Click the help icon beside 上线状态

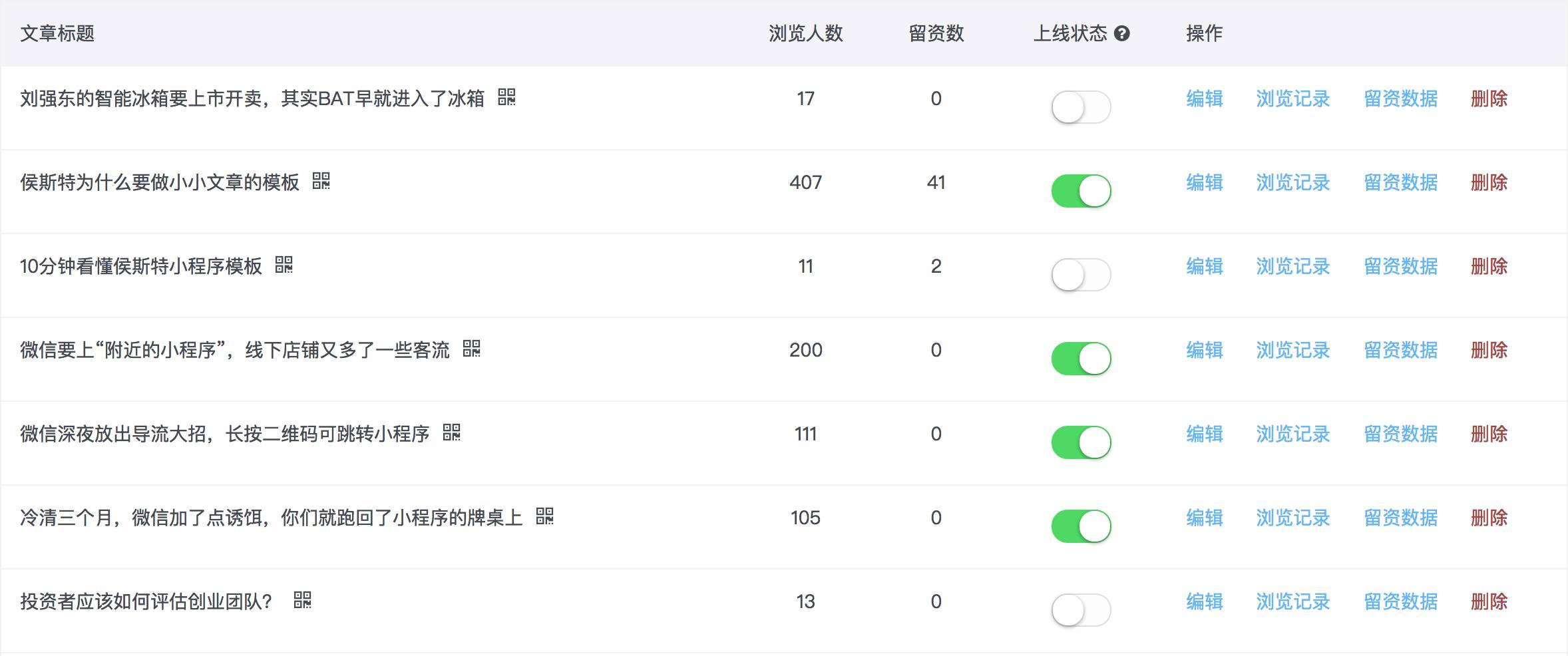coord(1121,33)
